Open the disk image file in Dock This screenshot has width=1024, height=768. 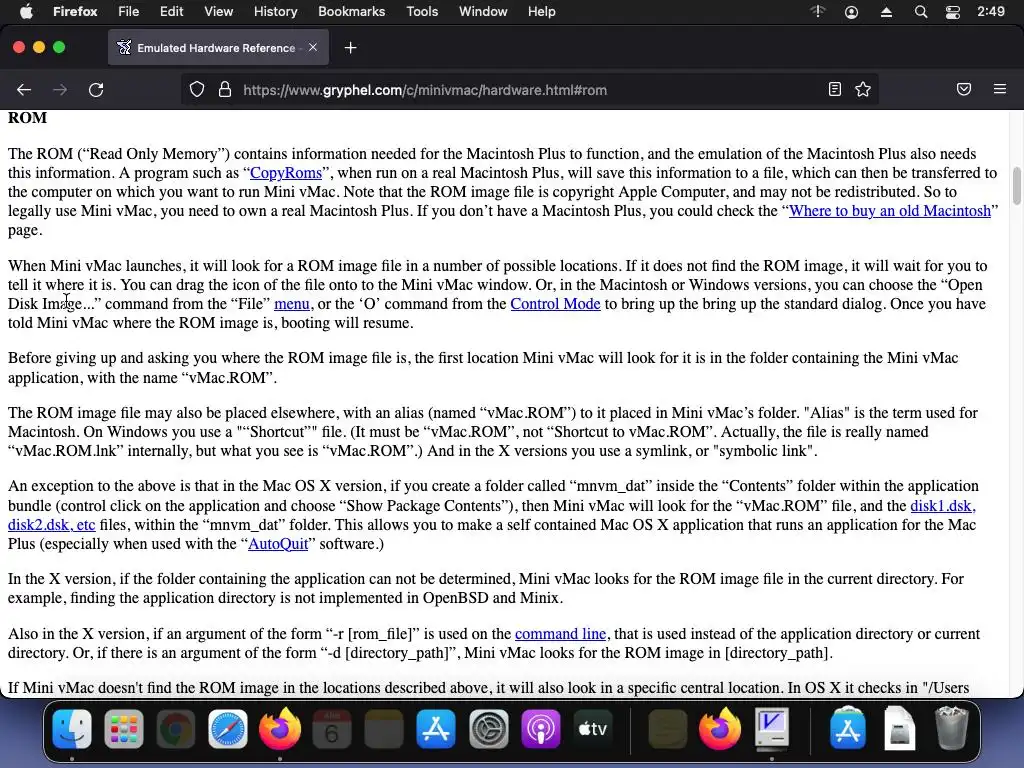899,728
